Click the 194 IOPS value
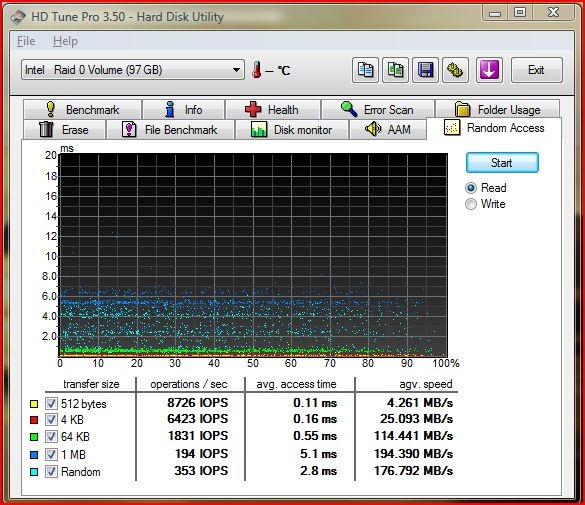This screenshot has height=505, width=585. tap(201, 454)
